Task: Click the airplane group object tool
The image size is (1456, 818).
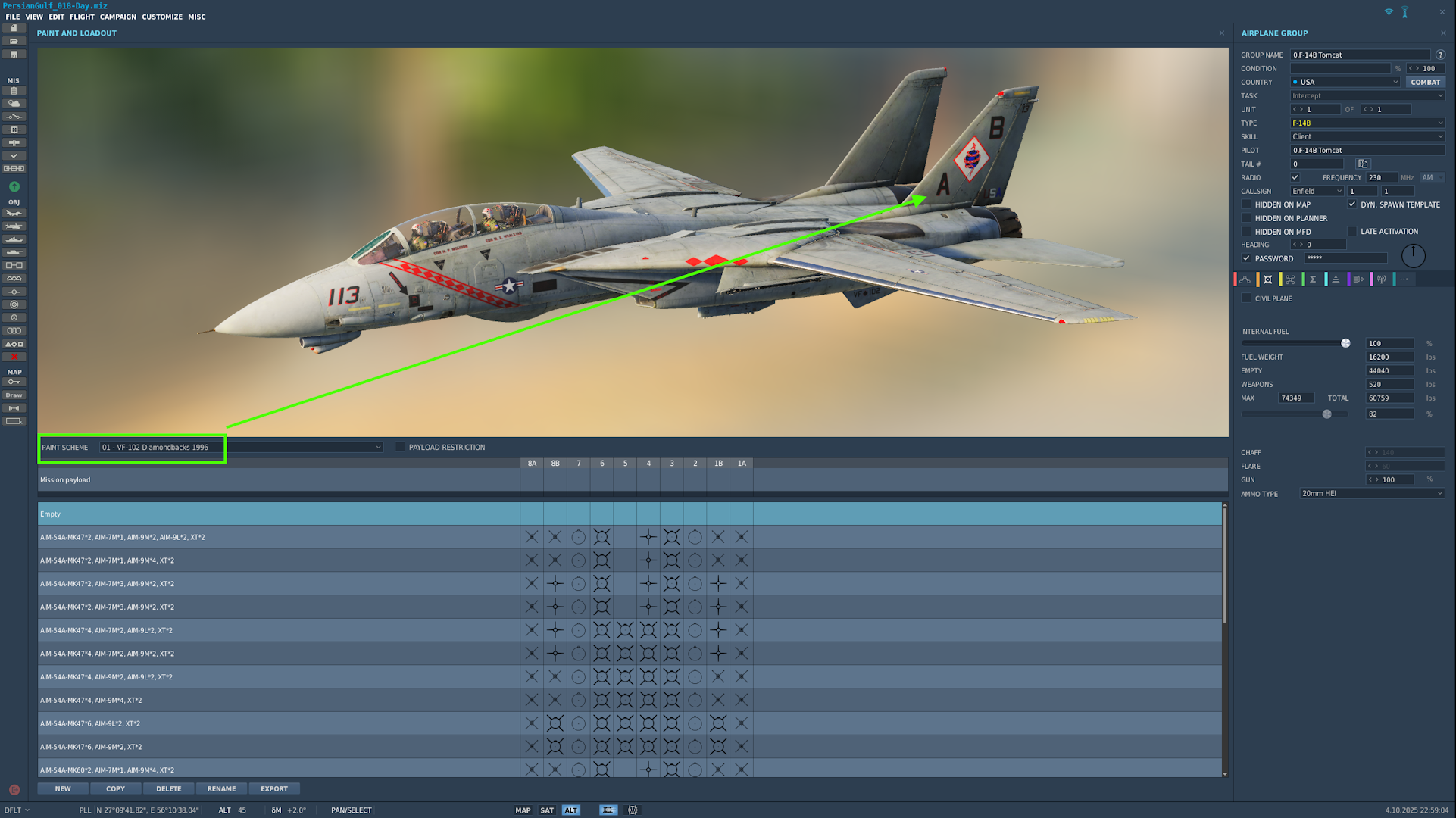Action: point(14,214)
